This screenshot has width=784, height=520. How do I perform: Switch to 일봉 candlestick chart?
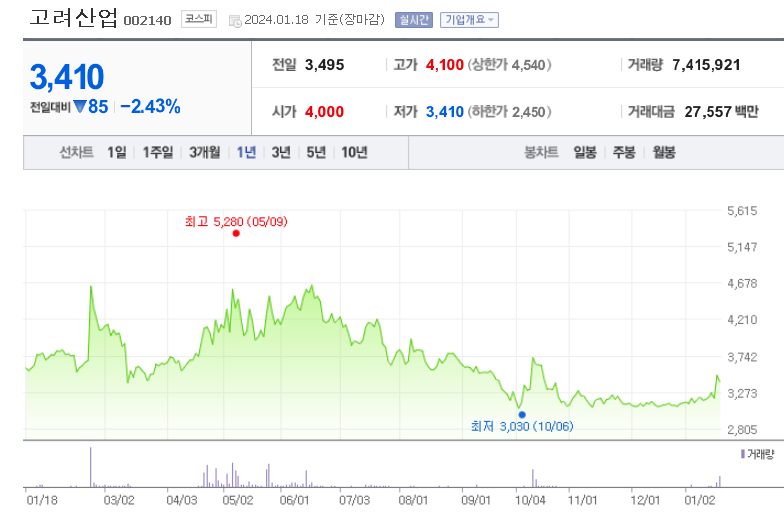(x=585, y=152)
